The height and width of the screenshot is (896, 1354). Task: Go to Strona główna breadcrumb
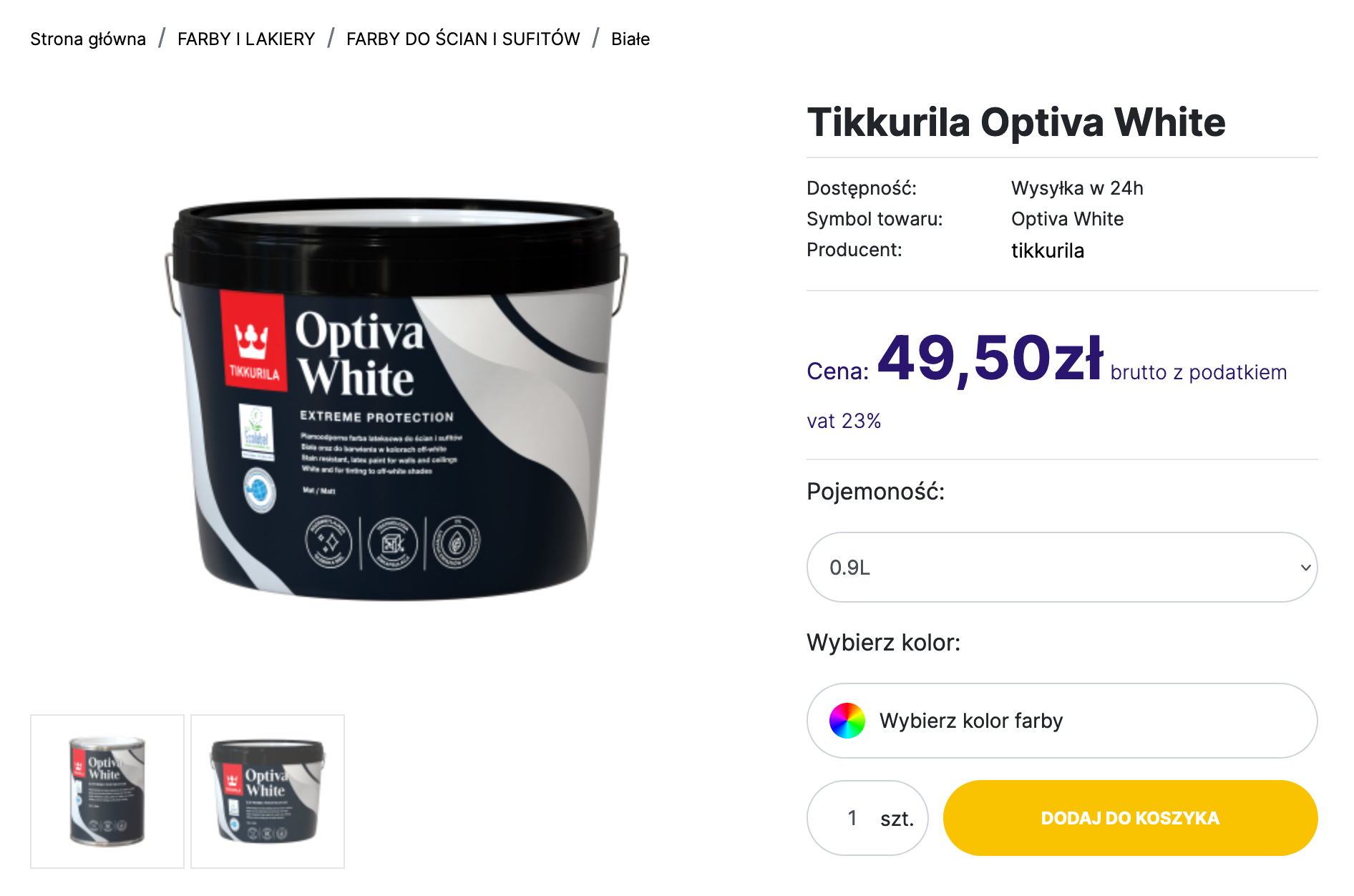[x=88, y=39]
